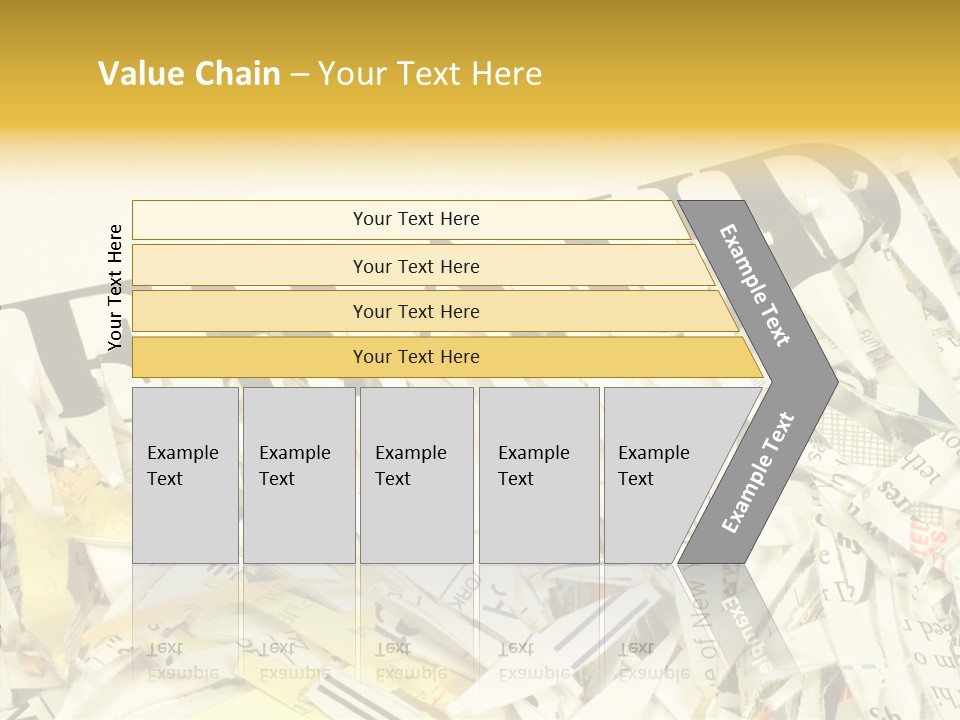This screenshot has height=720, width=960.
Task: Click the bold "Value Chain" title text
Action: pos(189,74)
